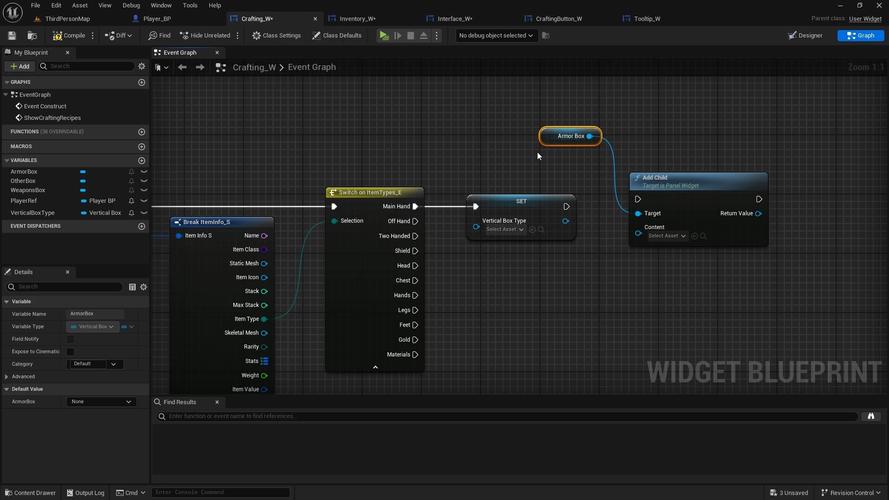
Task: Open the Category Default dropdown
Action: click(95, 364)
